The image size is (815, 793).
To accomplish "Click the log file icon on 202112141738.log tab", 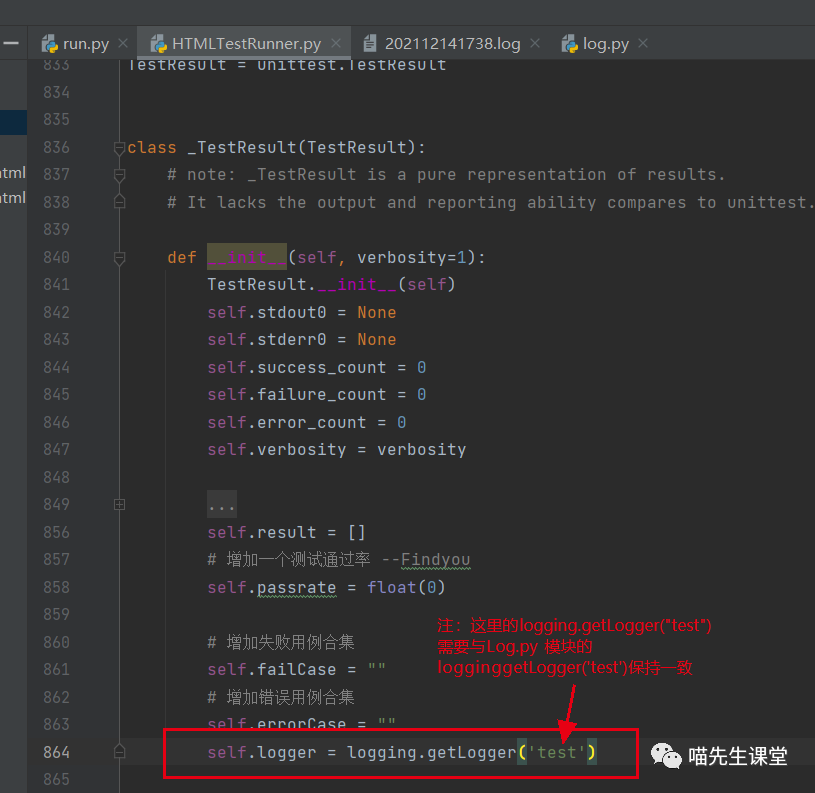I will 370,43.
